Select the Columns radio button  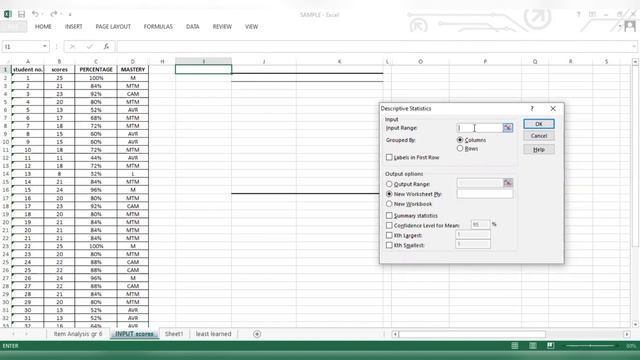(x=460, y=140)
